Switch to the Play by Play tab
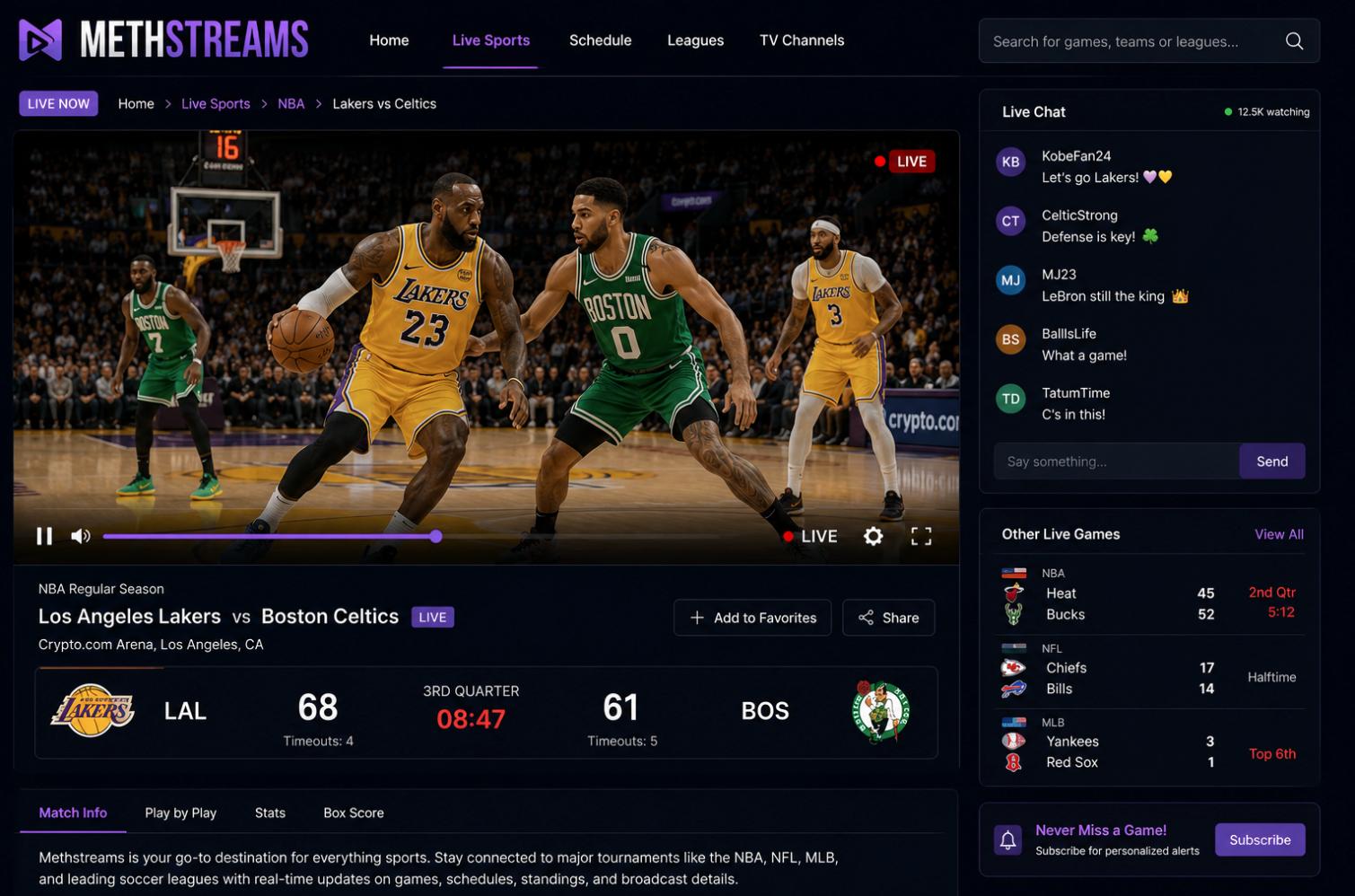This screenshot has width=1355, height=896. (x=180, y=813)
